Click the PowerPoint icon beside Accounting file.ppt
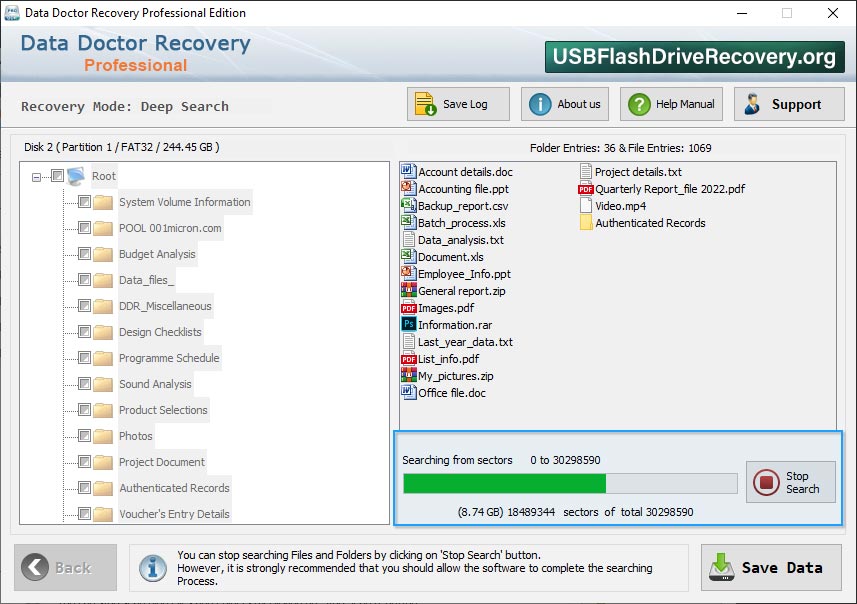 click(408, 189)
